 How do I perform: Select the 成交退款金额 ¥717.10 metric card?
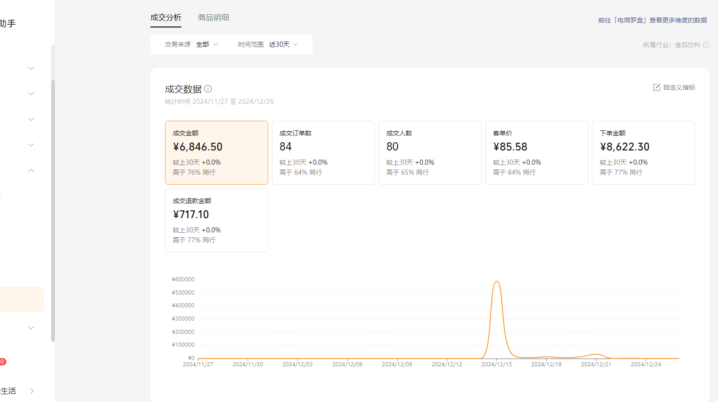tap(216, 220)
